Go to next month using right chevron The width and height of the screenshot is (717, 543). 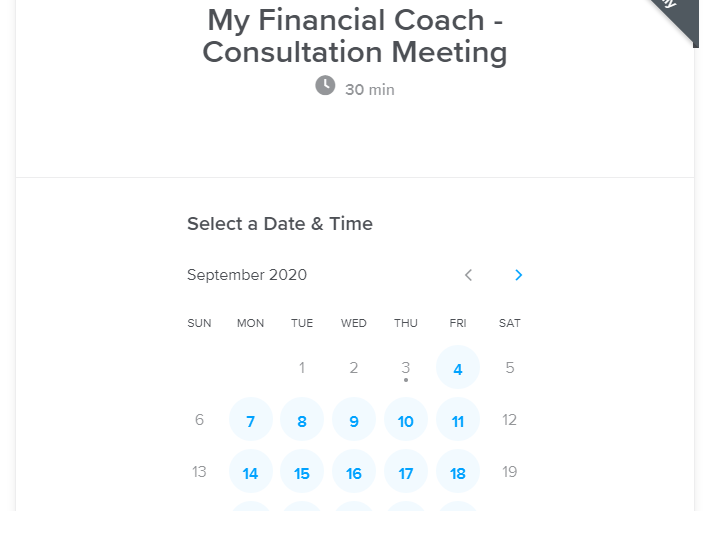(518, 275)
